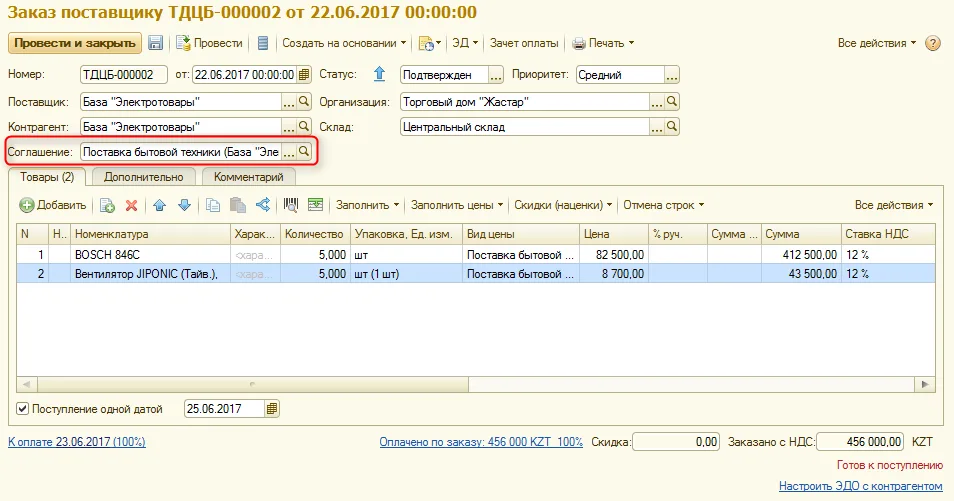
Task: Open Приоритет selection ellipsis button
Action: click(x=672, y=75)
